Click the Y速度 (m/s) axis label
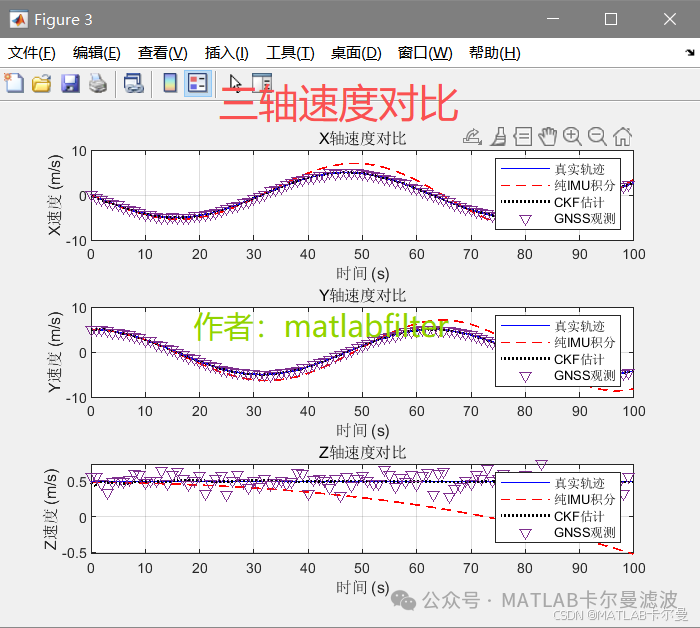The height and width of the screenshot is (628, 700). pos(54,353)
